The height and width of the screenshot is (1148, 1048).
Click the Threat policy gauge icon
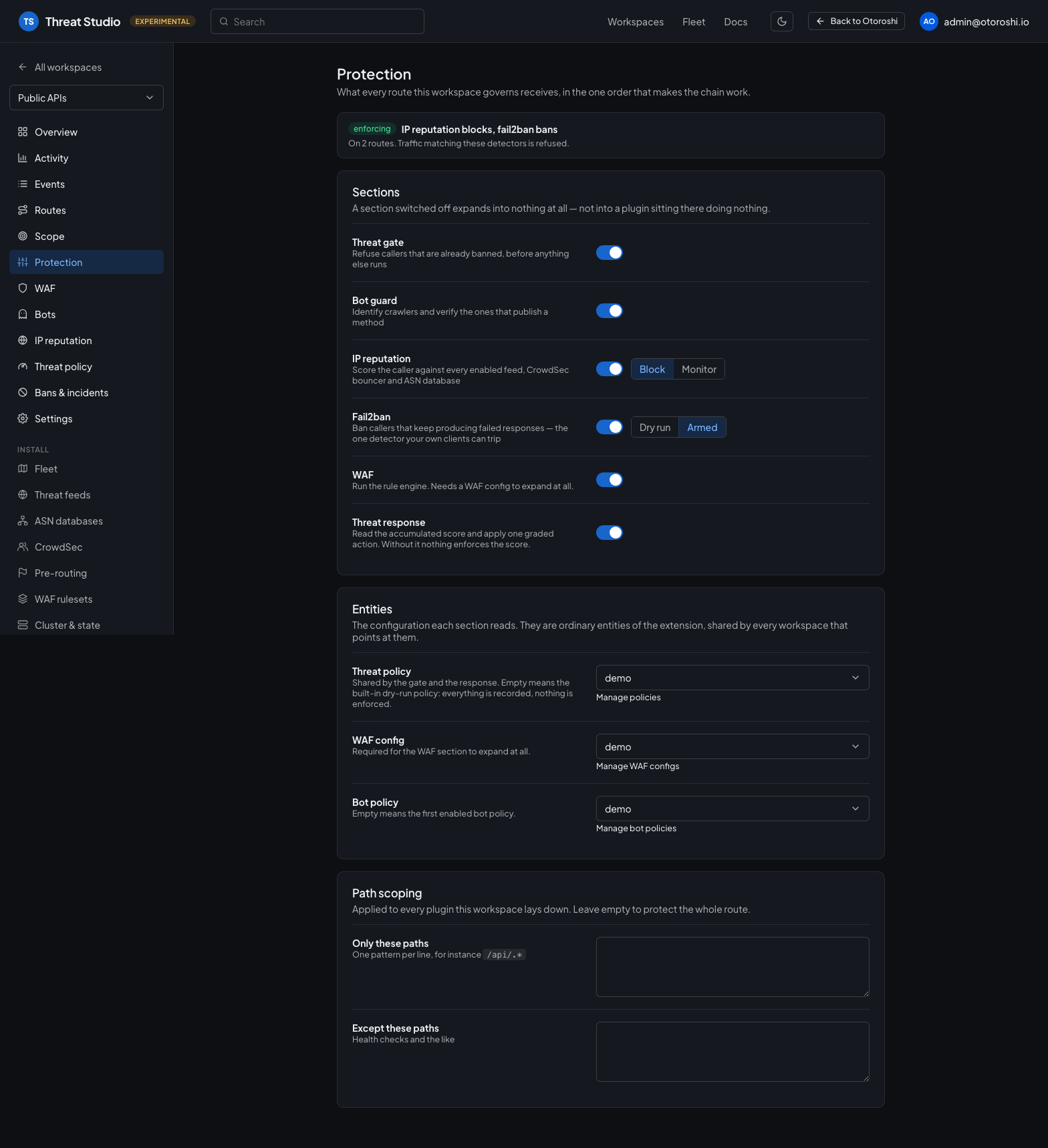point(23,366)
